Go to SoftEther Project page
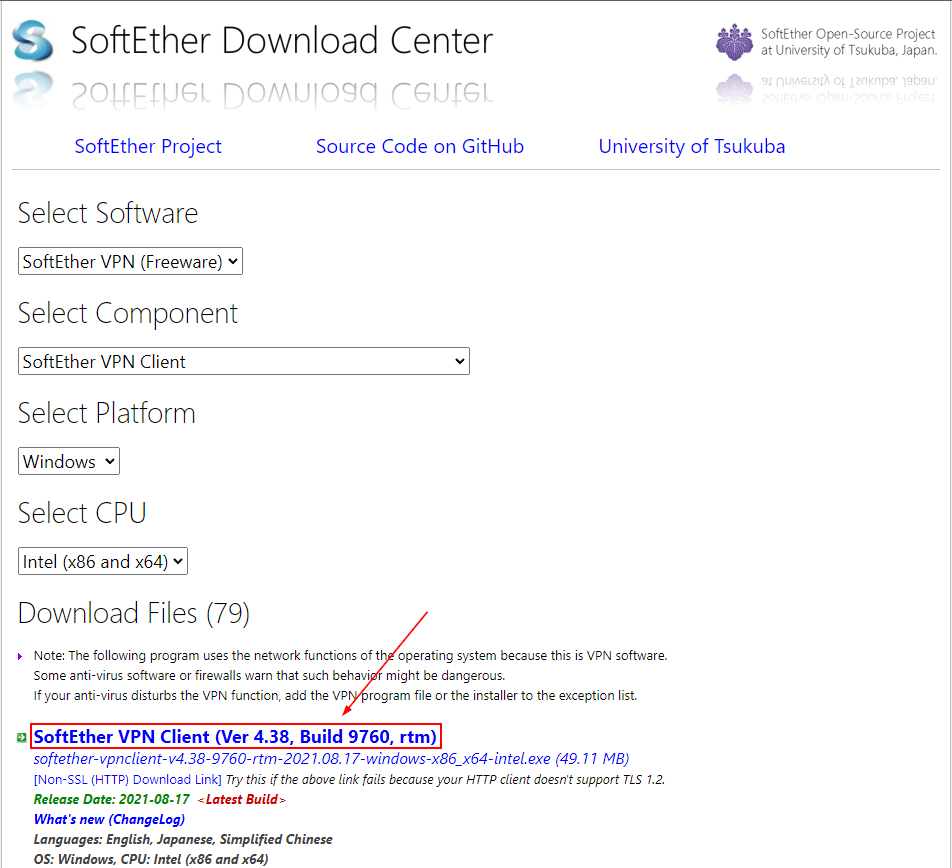Screen dimensions: 952x868 [x=148, y=146]
